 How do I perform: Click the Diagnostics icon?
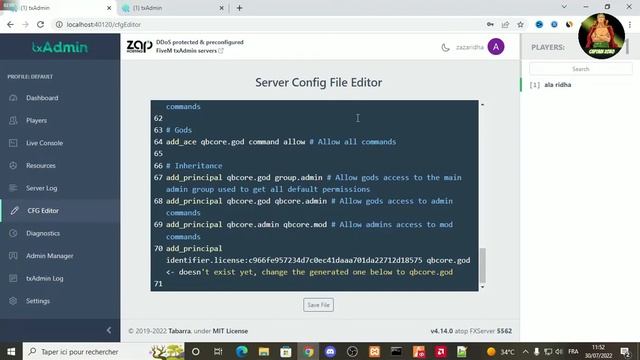(x=13, y=233)
